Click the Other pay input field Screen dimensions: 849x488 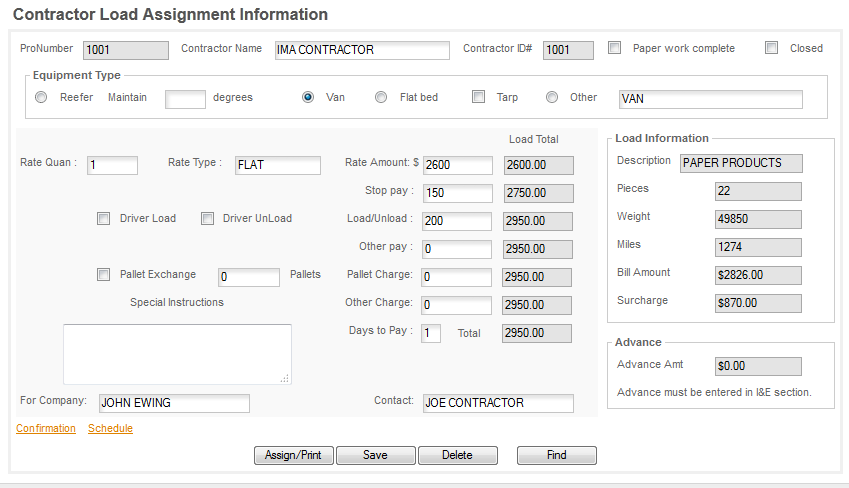[x=457, y=249]
